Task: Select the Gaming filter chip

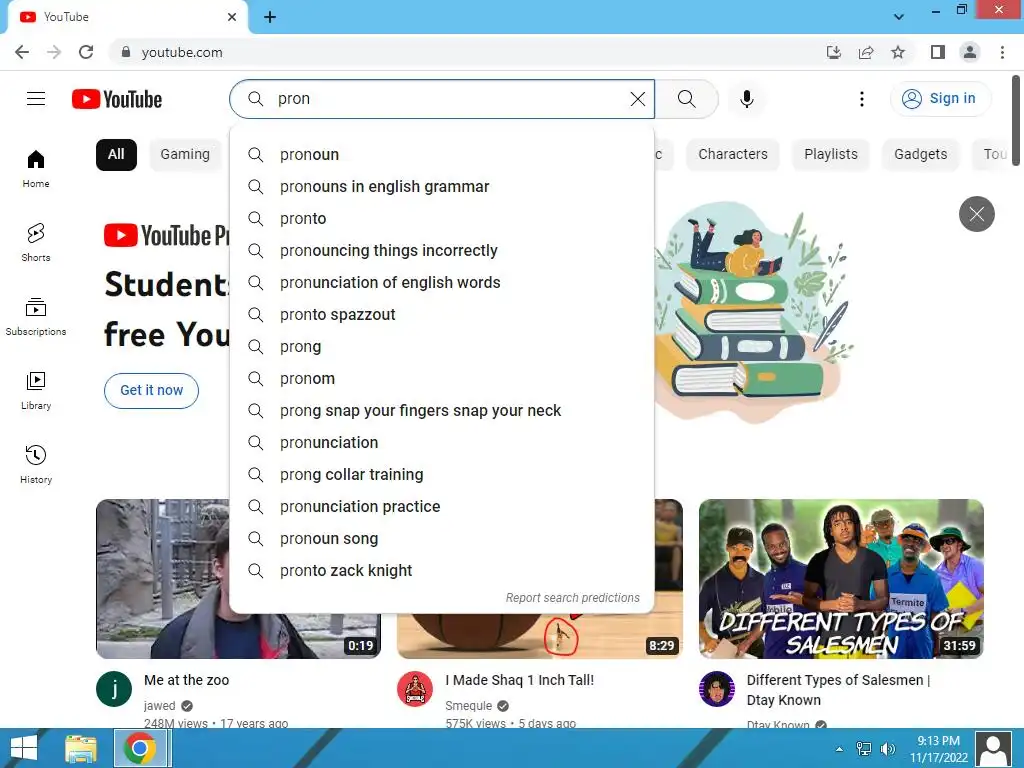Action: pyautogui.click(x=185, y=155)
